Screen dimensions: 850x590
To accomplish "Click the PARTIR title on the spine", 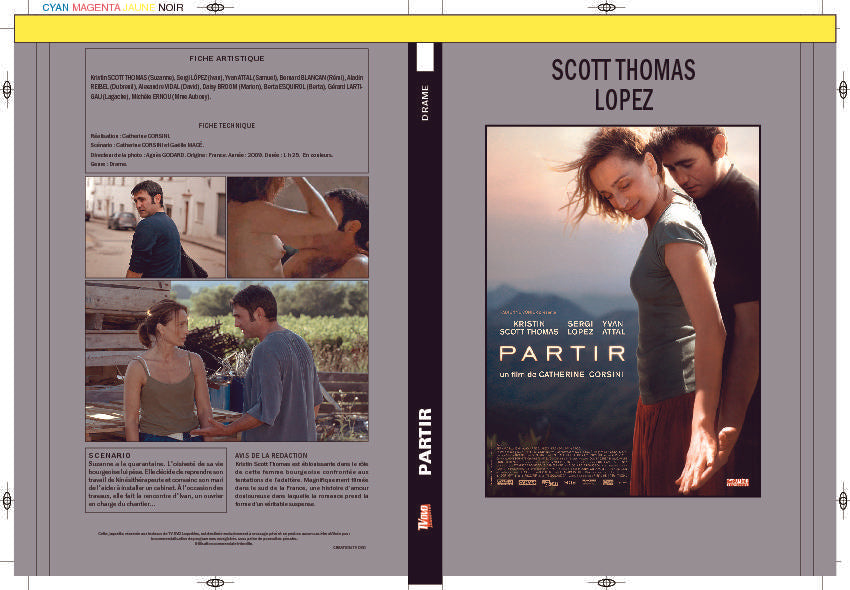I will point(425,442).
